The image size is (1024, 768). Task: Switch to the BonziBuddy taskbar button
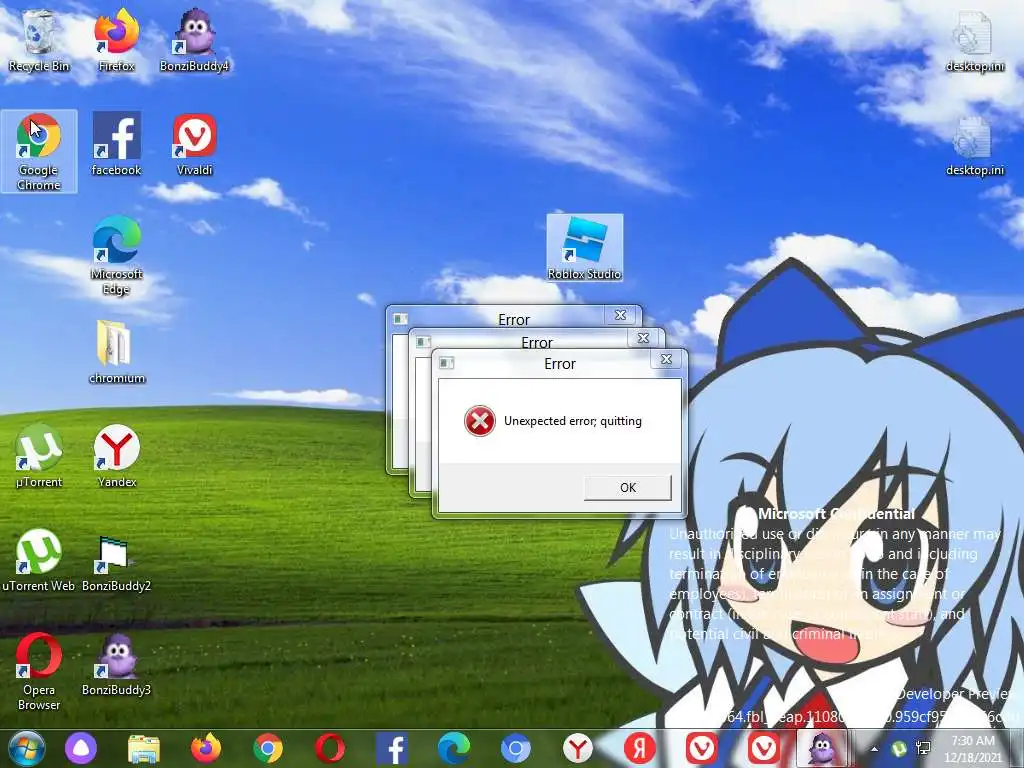coord(821,749)
